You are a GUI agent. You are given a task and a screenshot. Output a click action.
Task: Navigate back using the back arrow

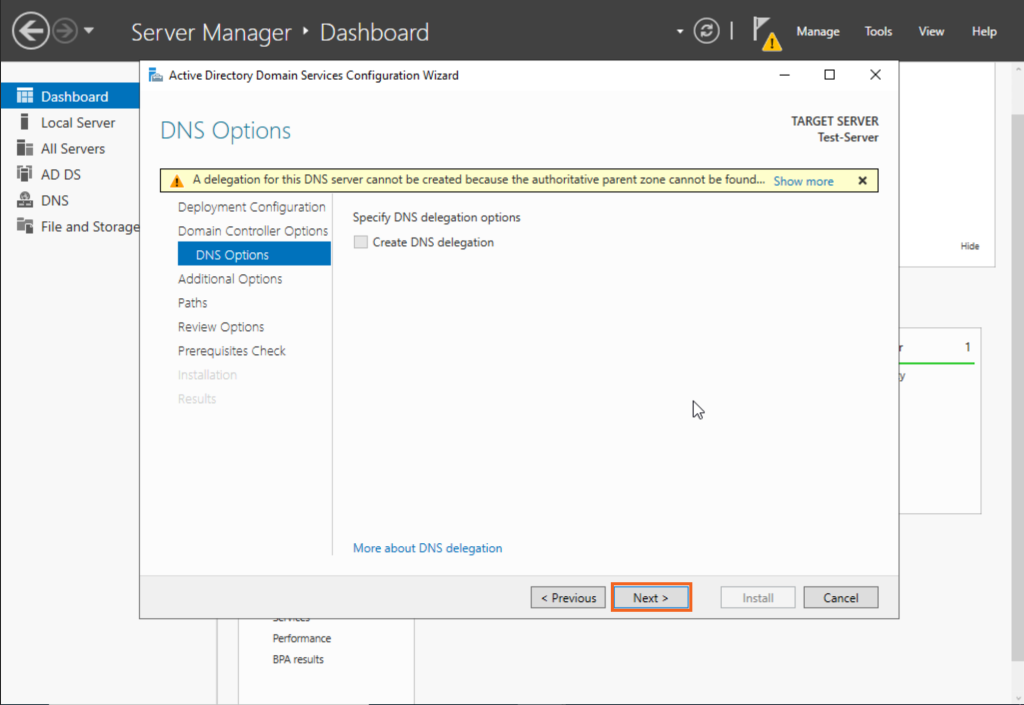[x=30, y=30]
